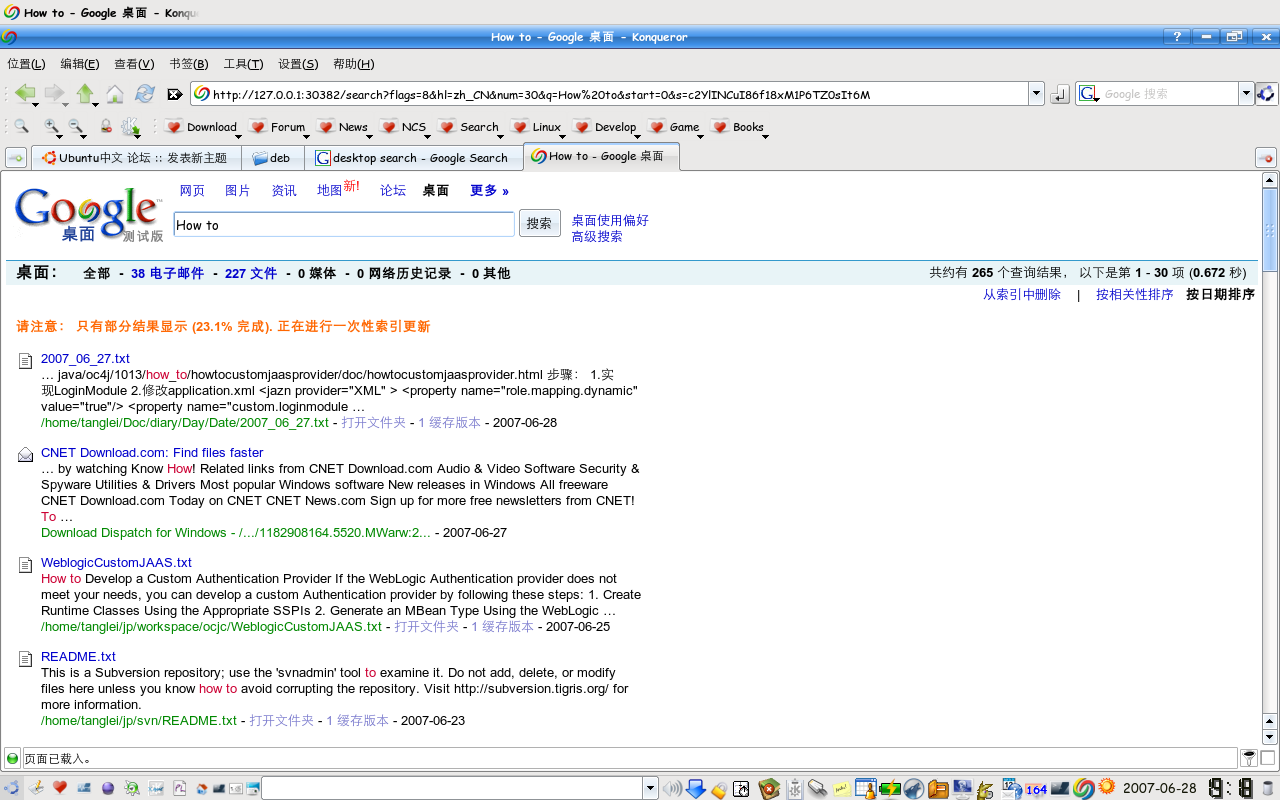Click the find magnifier icon in toolbar
Screen dimensions: 1280x800
click(x=21, y=127)
